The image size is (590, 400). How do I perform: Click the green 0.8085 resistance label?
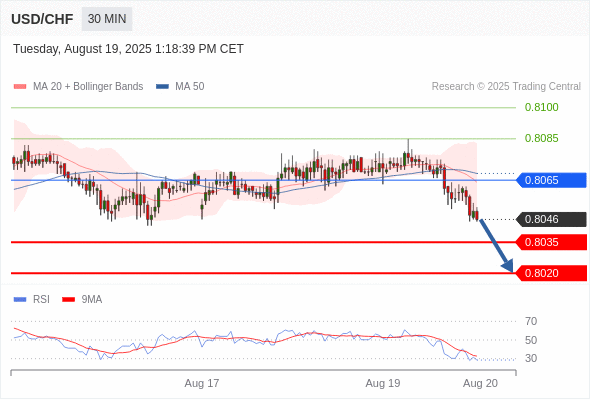541,138
